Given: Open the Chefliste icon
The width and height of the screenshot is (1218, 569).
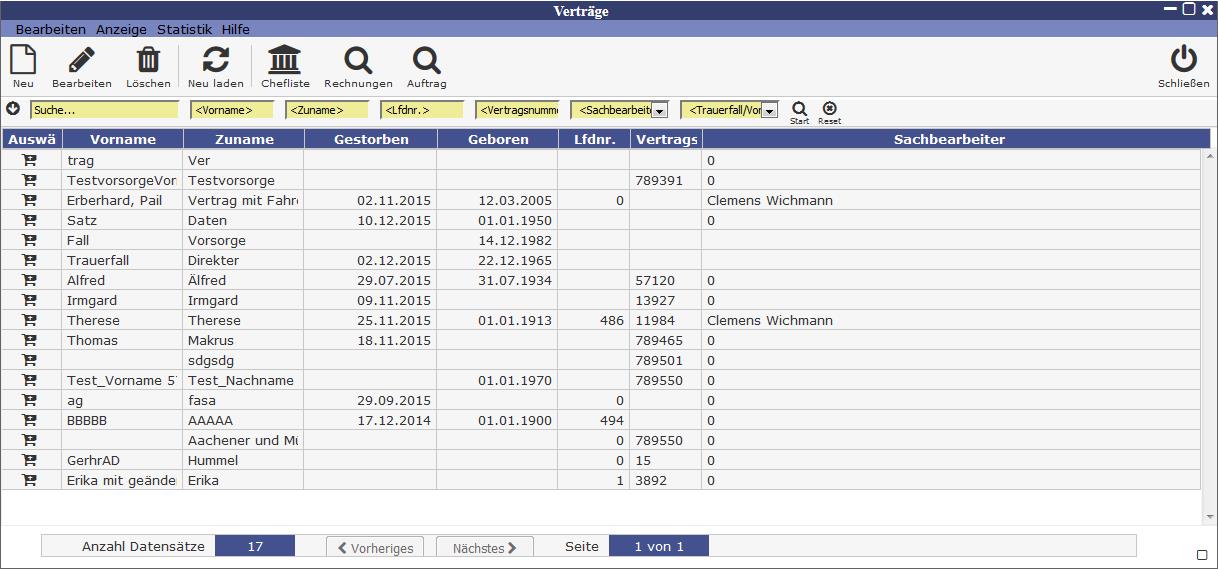Looking at the screenshot, I should [x=285, y=61].
